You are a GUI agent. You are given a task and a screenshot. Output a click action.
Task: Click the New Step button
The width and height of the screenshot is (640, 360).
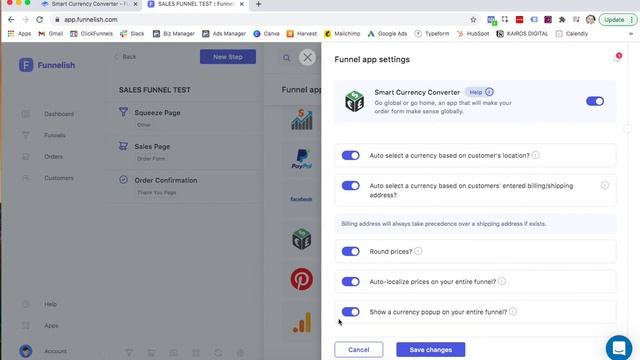(x=228, y=57)
